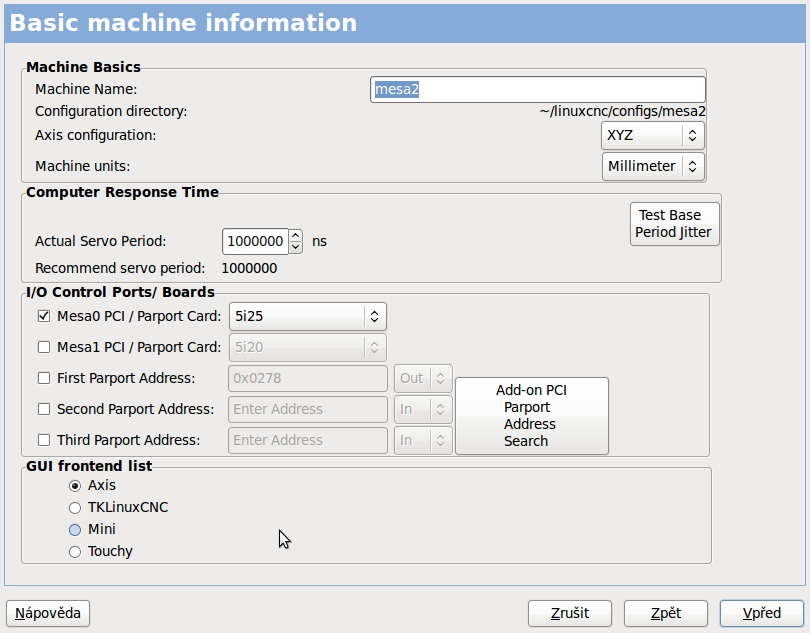Uncheck Mesa0 PCI / Parport Card checkbox
The width and height of the screenshot is (810, 633).
[x=43, y=317]
